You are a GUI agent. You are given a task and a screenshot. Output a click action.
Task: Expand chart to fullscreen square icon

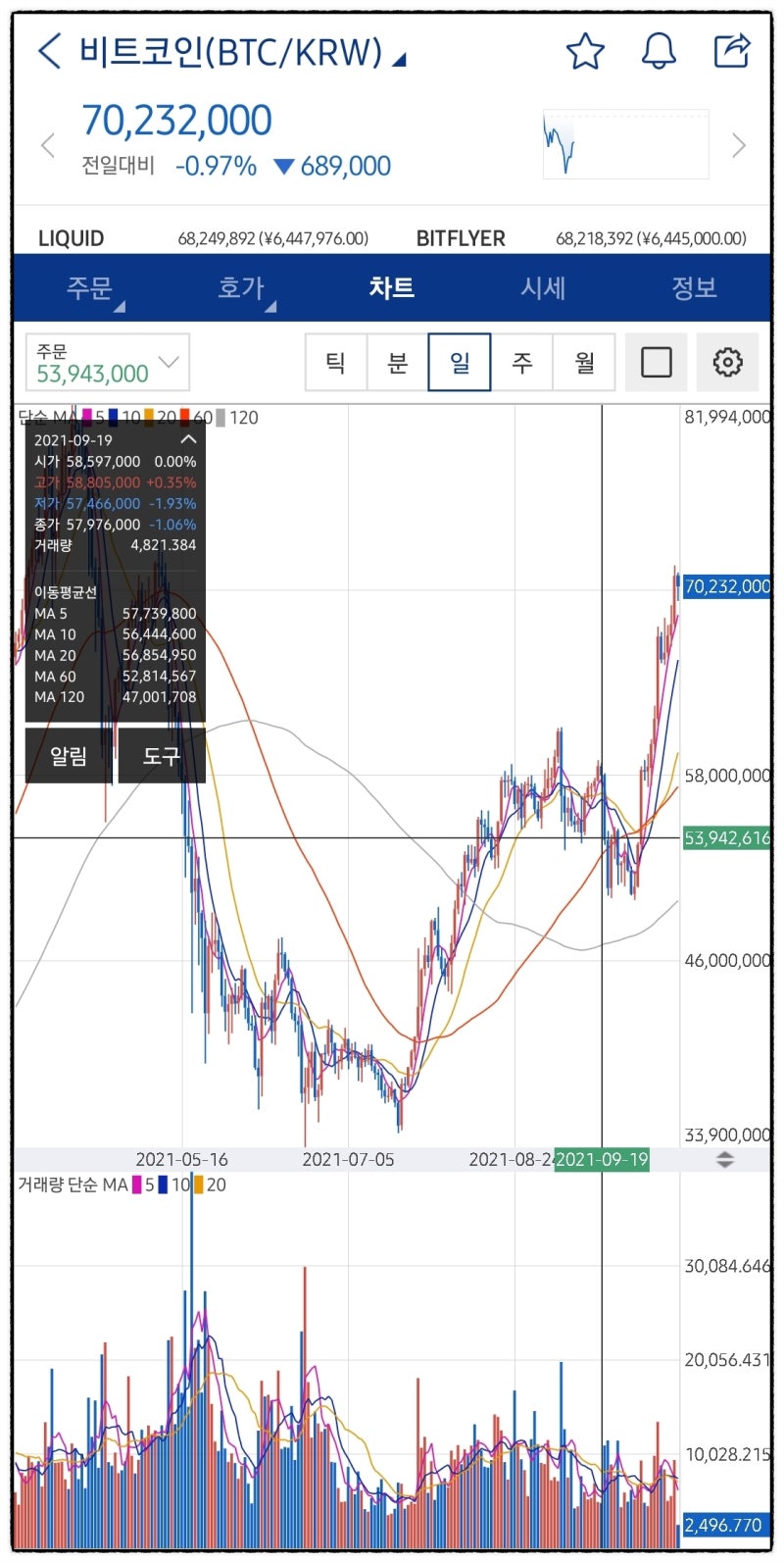[656, 363]
